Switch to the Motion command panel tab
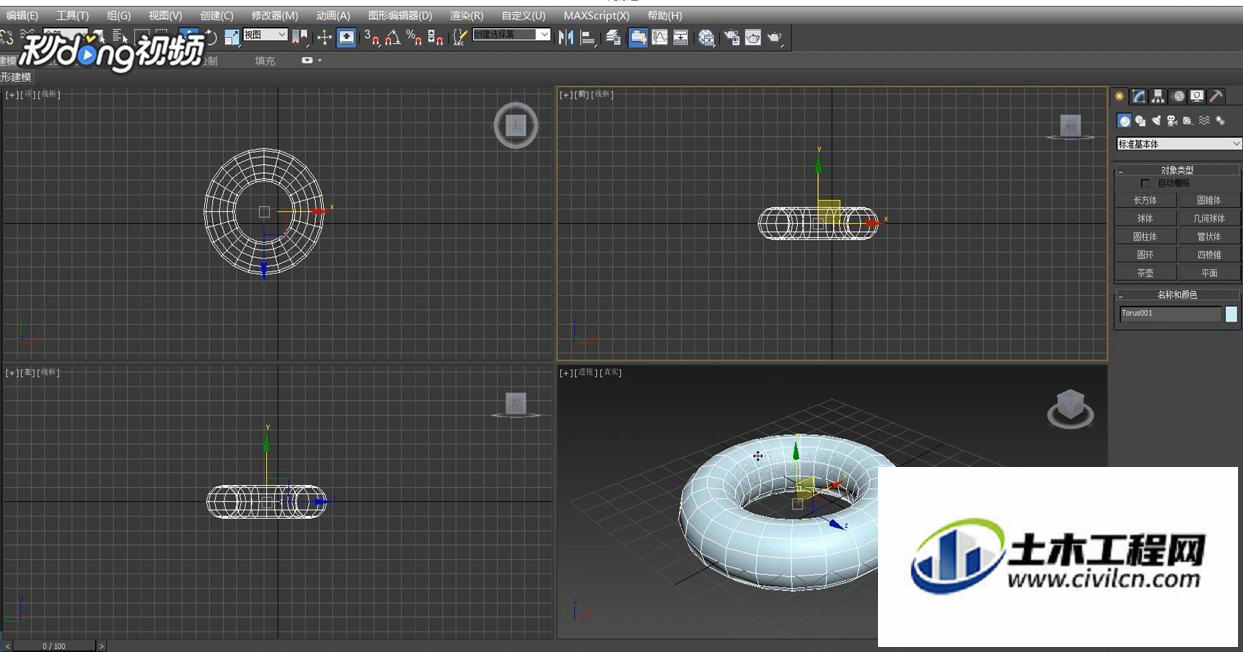The width and height of the screenshot is (1243, 652). click(x=1178, y=96)
